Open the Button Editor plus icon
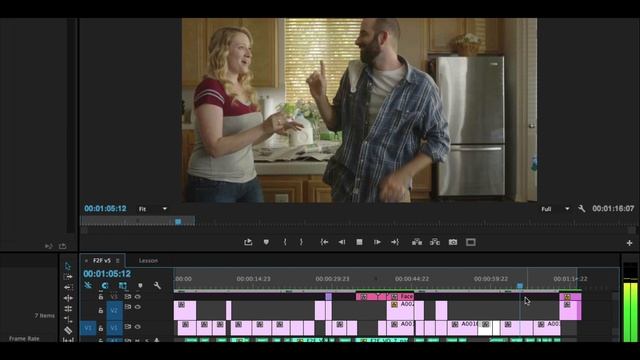The height and width of the screenshot is (360, 640). [x=629, y=243]
